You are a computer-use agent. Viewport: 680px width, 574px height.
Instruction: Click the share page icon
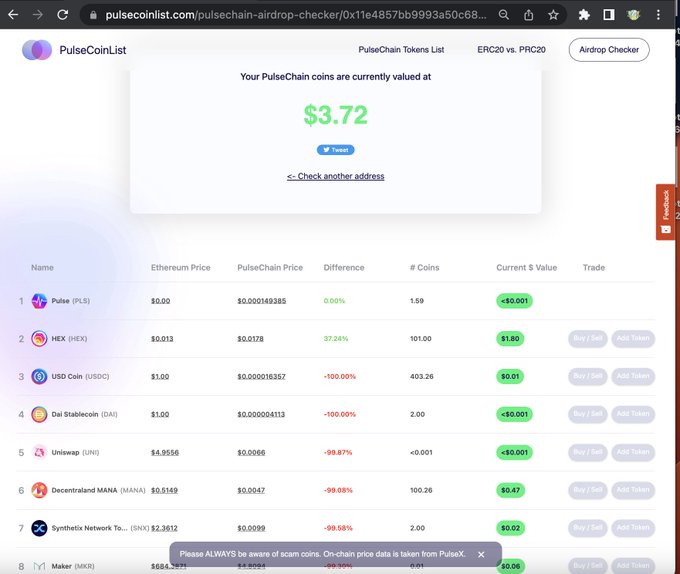[528, 15]
